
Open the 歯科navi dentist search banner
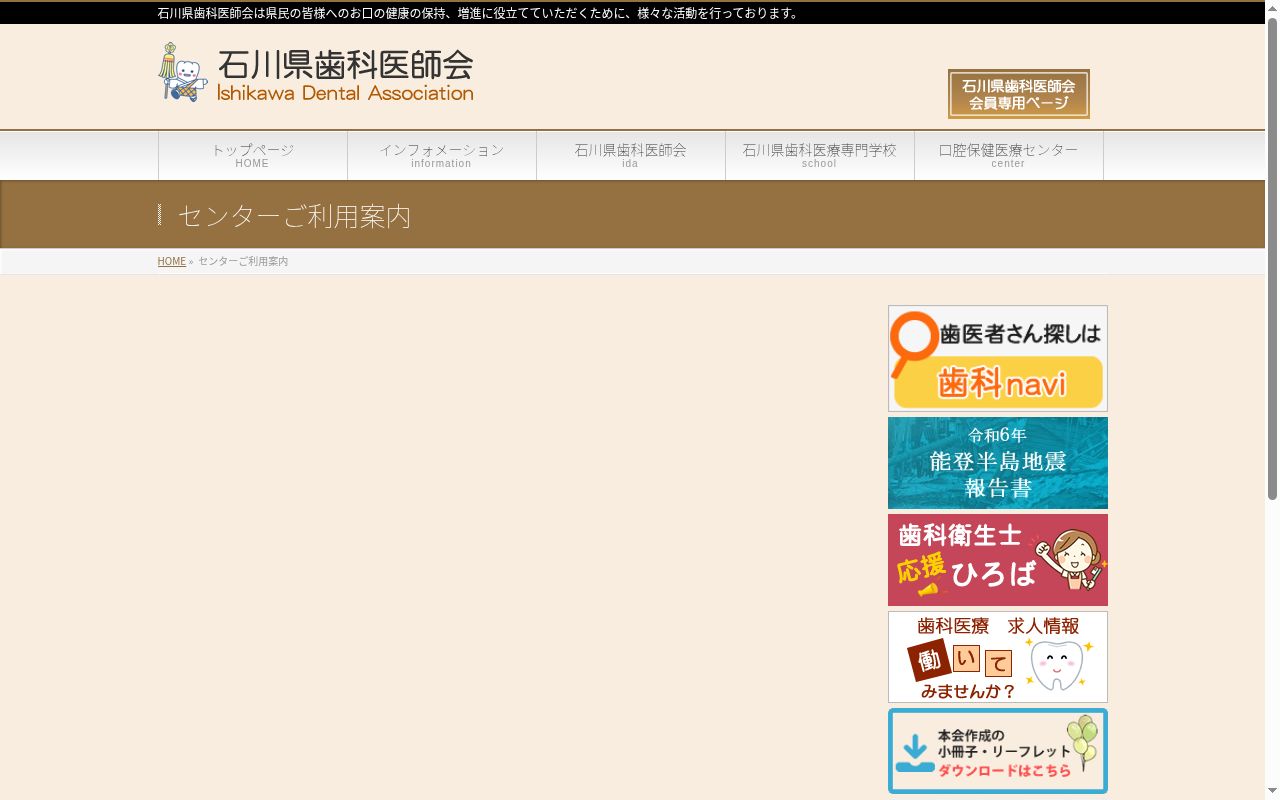click(997, 358)
